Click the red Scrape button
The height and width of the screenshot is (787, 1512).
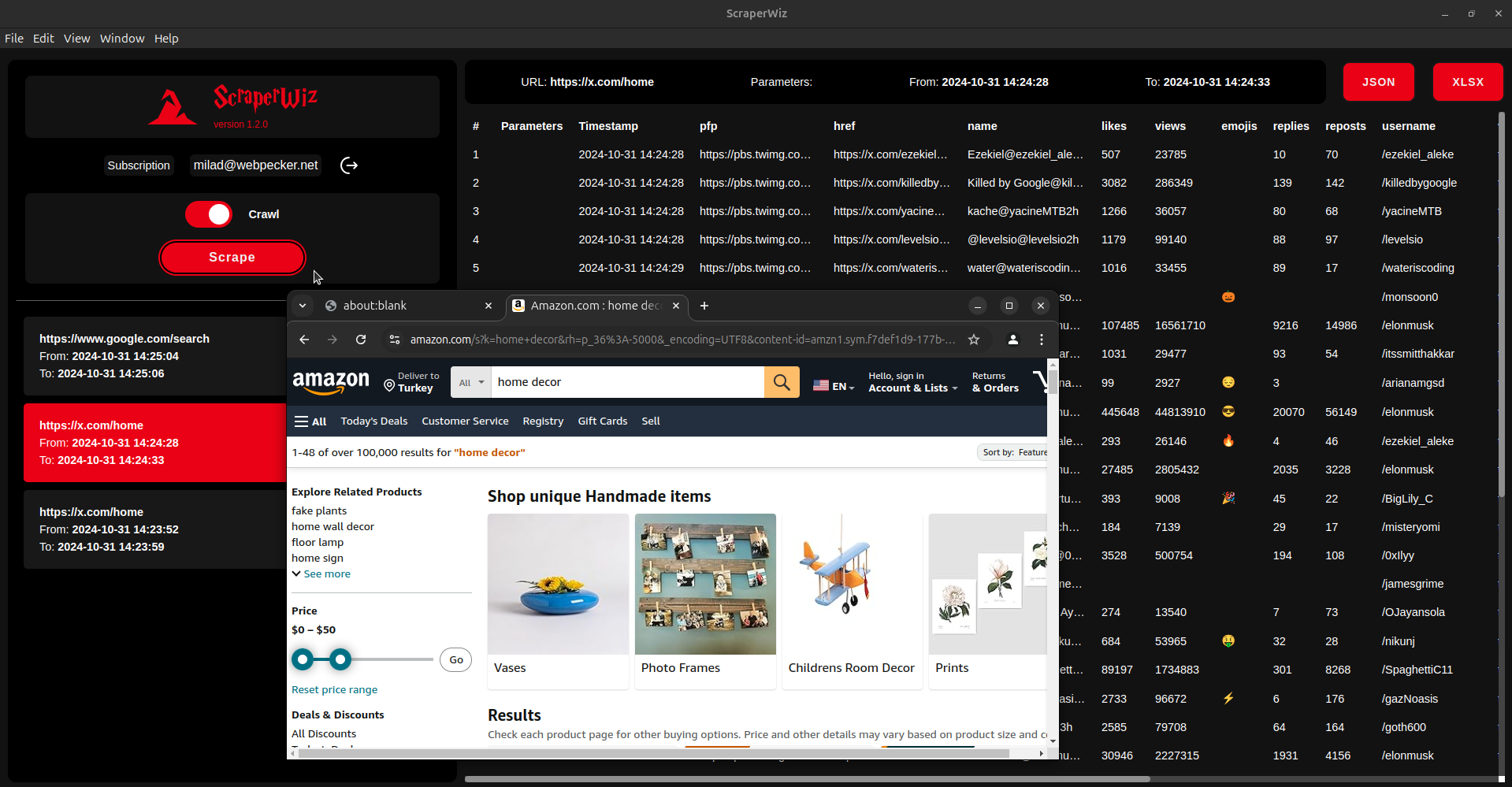pos(232,258)
